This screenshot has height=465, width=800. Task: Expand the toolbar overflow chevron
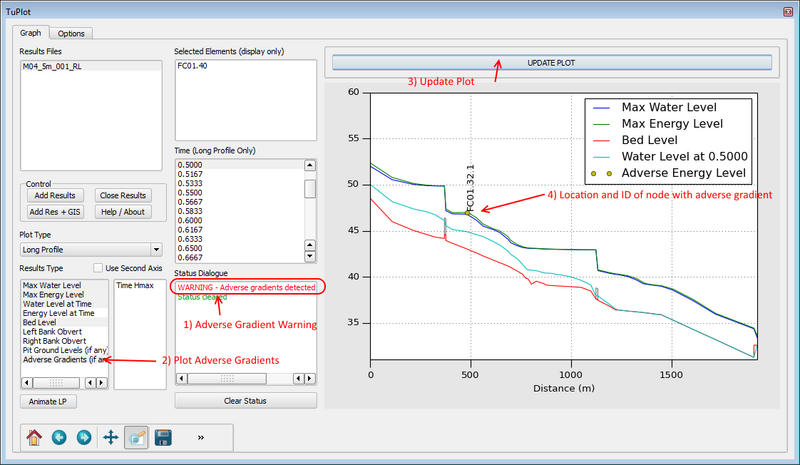201,437
